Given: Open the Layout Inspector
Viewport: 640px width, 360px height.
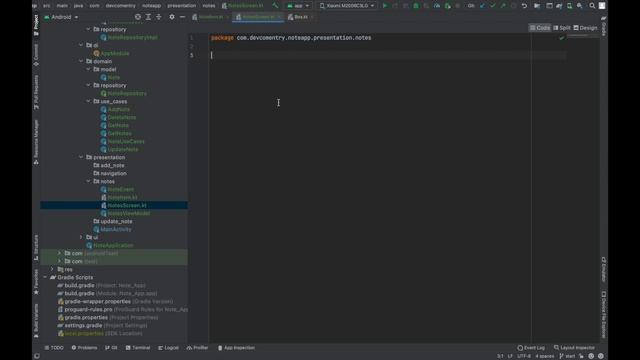Looking at the screenshot, I should [574, 348].
